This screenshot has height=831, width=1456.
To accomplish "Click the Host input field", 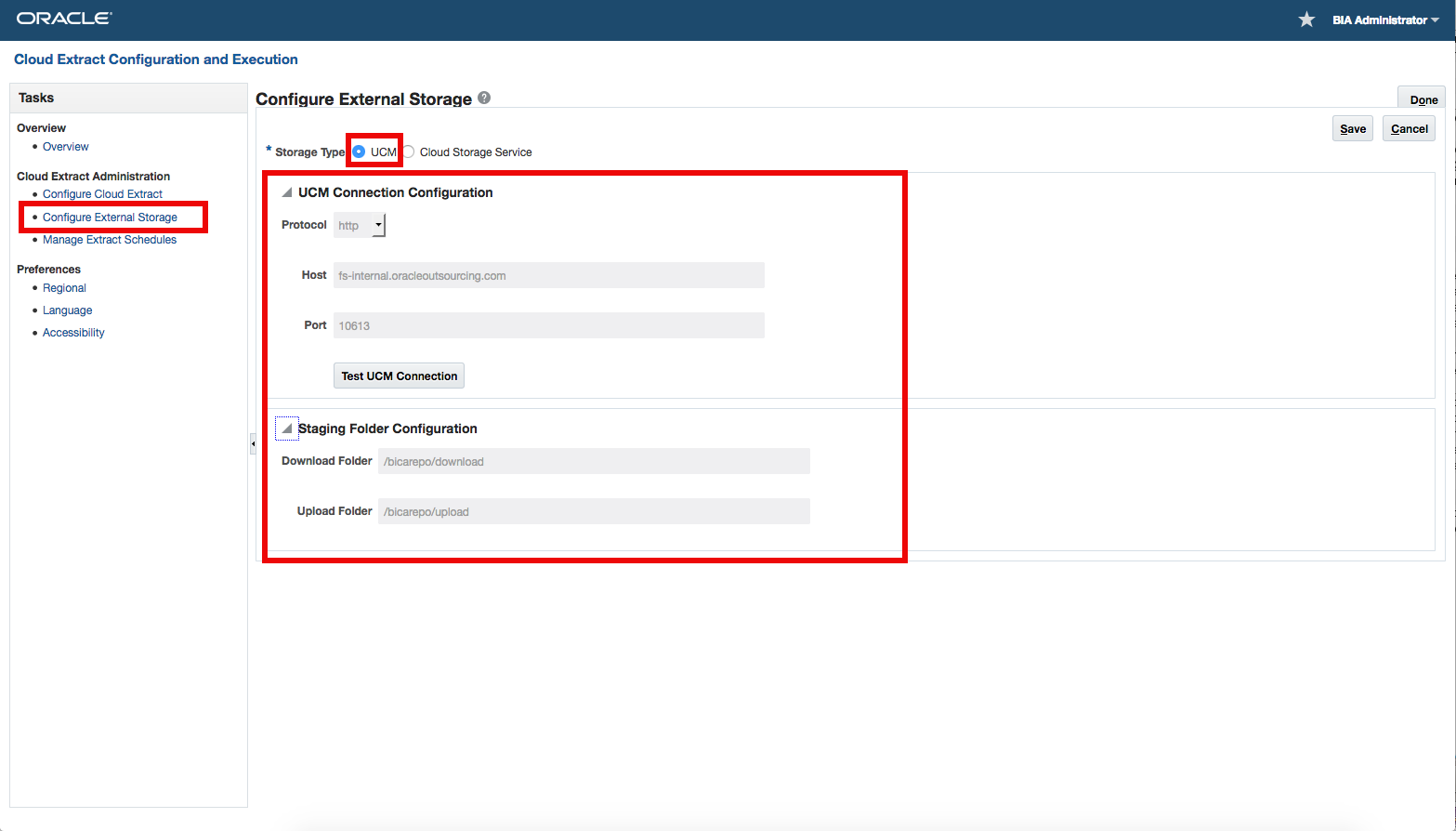I will 548,275.
